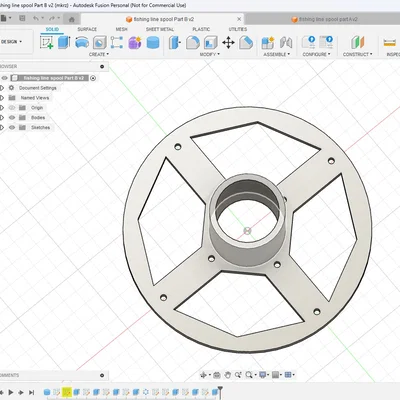This screenshot has width=400, height=400.
Task: Select the Look At navigation tool
Action: 217,375
